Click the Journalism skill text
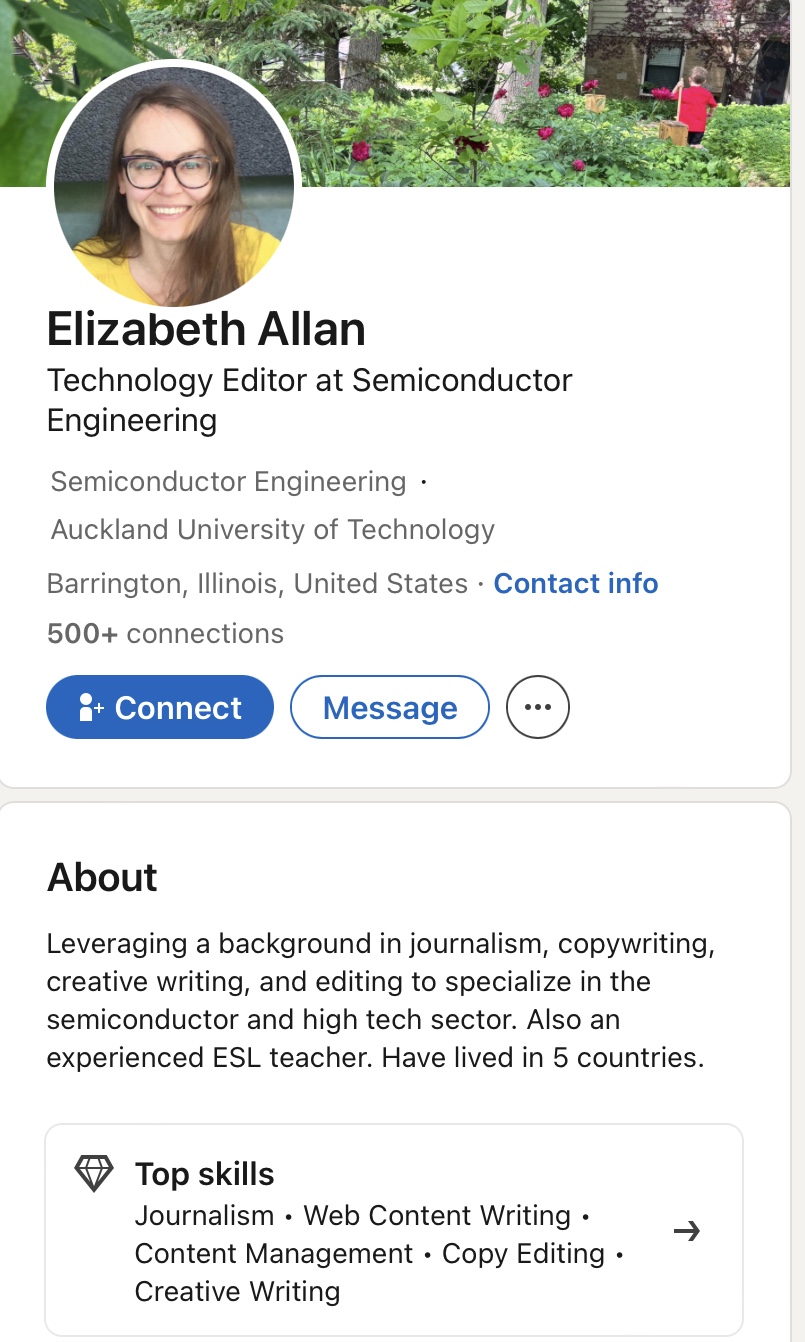The height and width of the screenshot is (1342, 805). tap(204, 1216)
